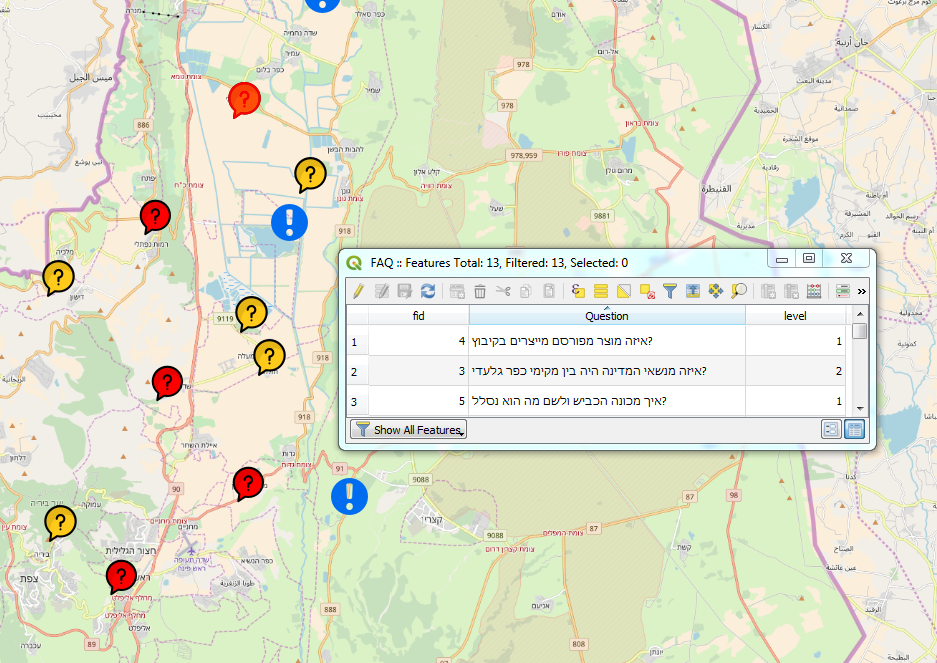
Task: Invert the feature selection
Action: pyautogui.click(x=624, y=291)
